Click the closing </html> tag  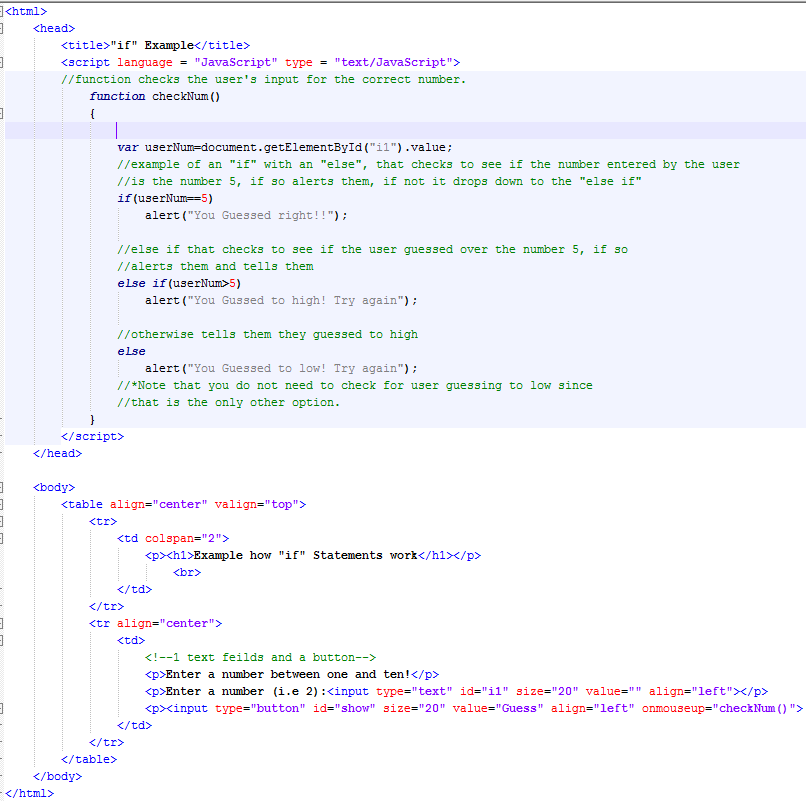pyautogui.click(x=29, y=793)
